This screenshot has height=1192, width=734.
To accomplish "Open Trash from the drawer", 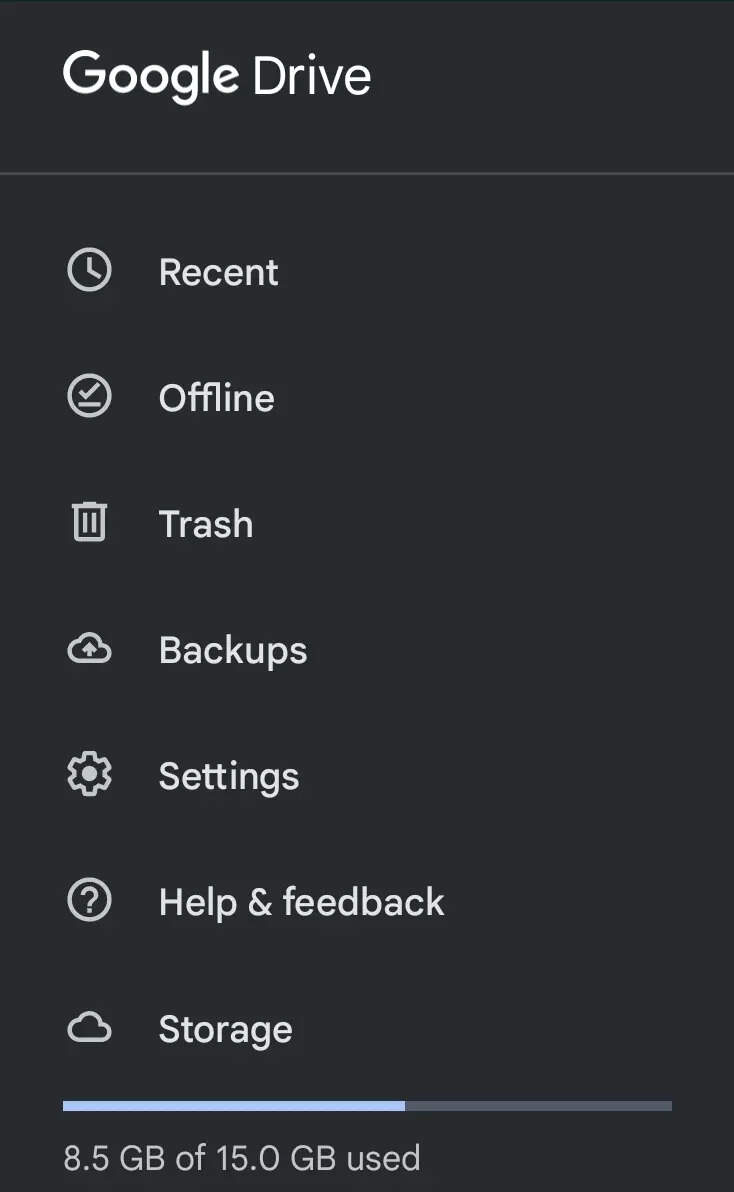I will (x=367, y=524).
